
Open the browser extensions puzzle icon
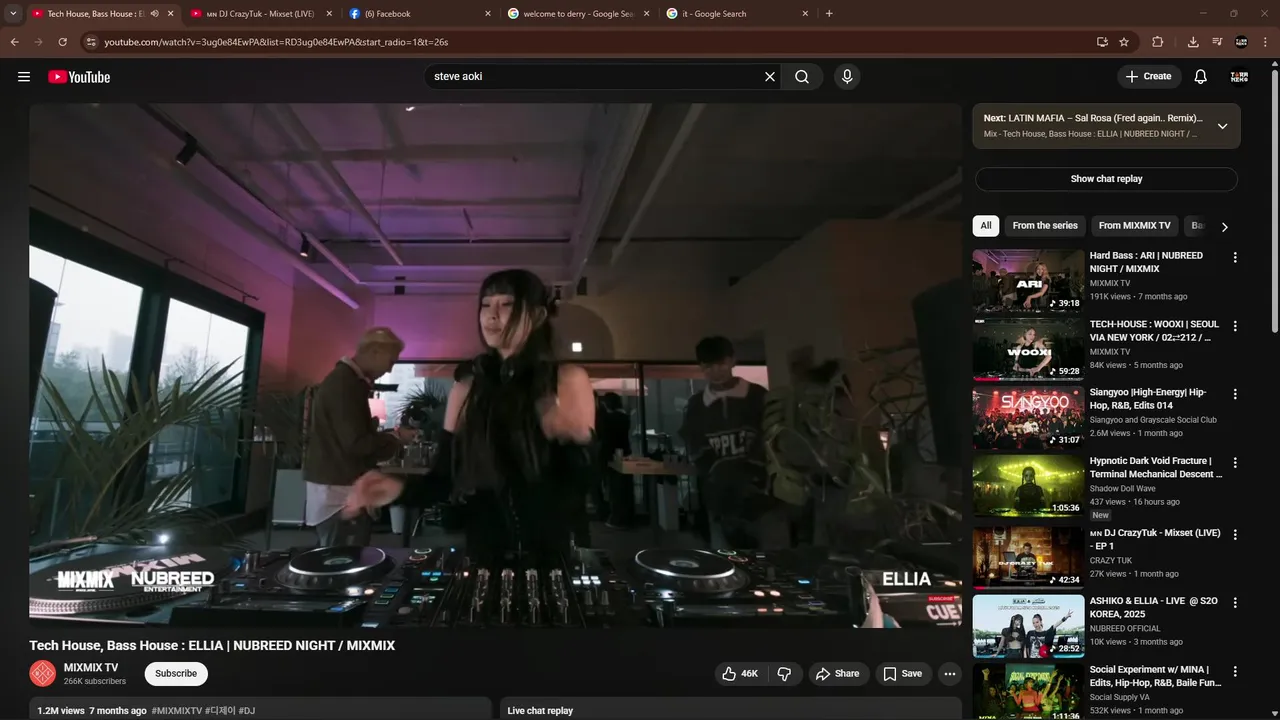point(1158,42)
